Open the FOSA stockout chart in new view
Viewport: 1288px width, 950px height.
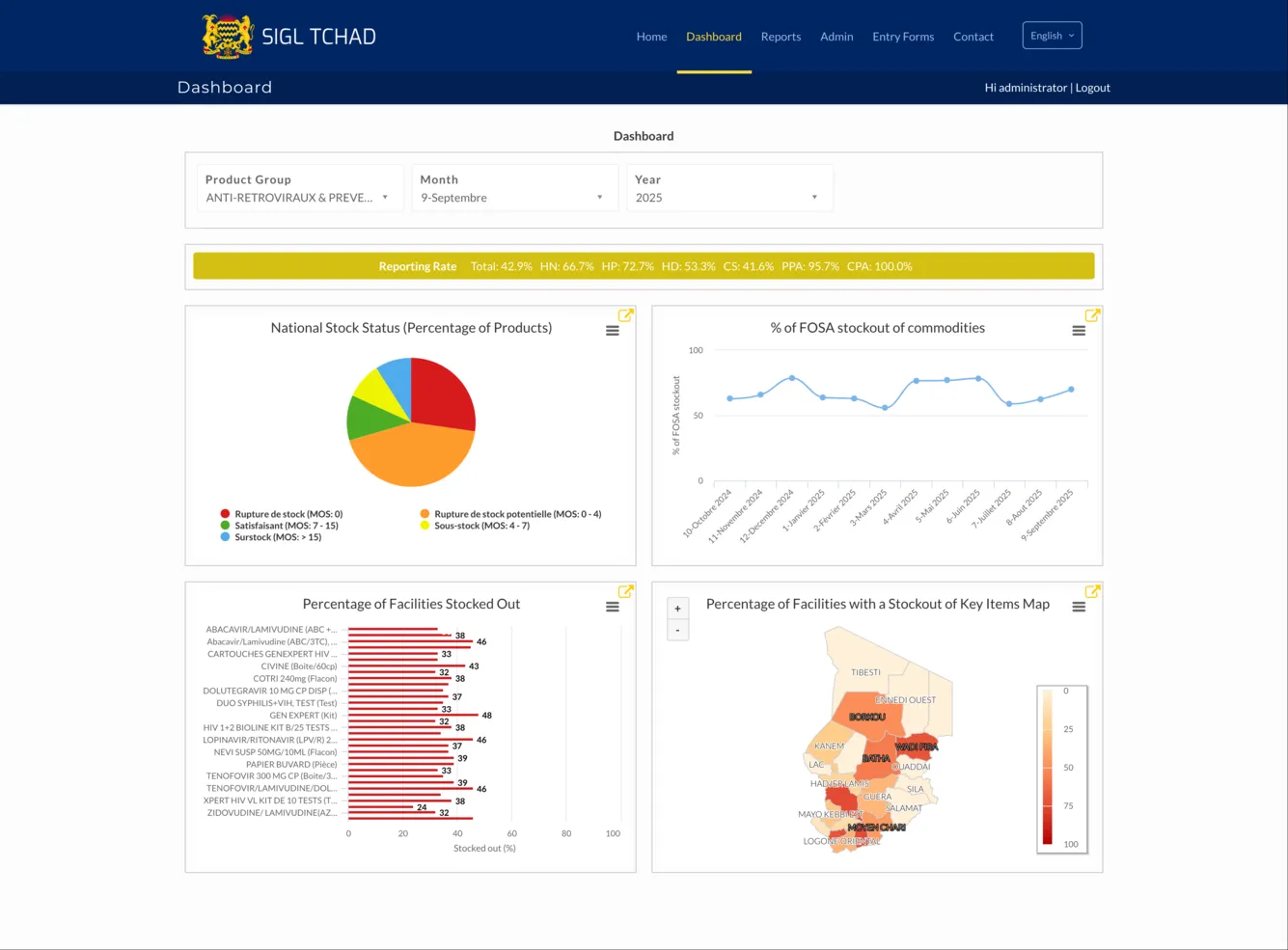[1092, 314]
